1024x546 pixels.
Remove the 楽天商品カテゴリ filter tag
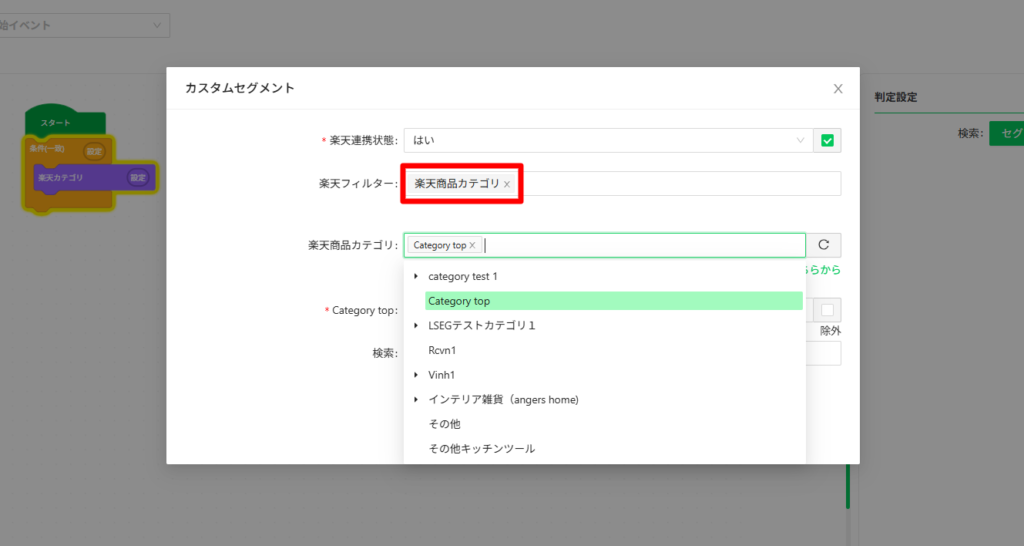[x=507, y=185]
